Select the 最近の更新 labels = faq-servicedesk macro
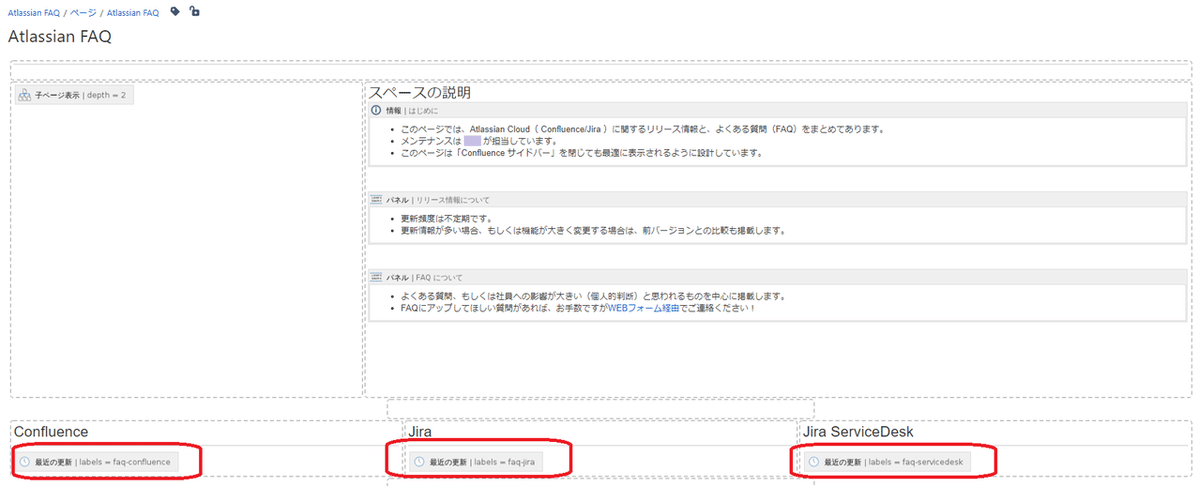 pos(886,462)
